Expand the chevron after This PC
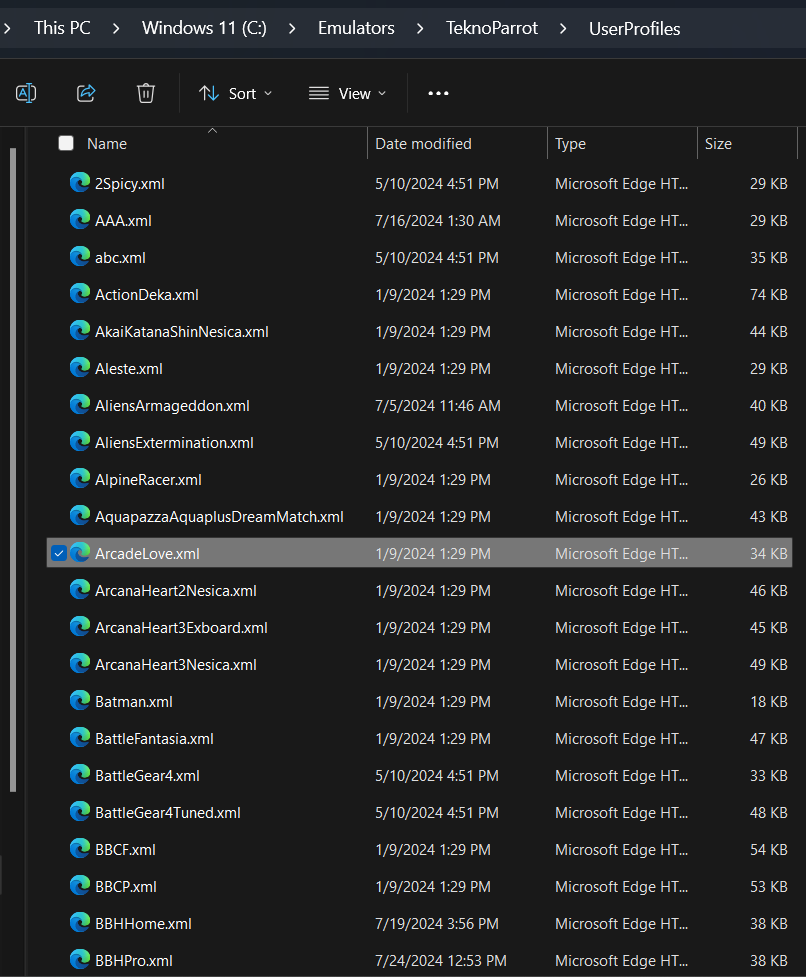The image size is (806, 977). point(116,29)
